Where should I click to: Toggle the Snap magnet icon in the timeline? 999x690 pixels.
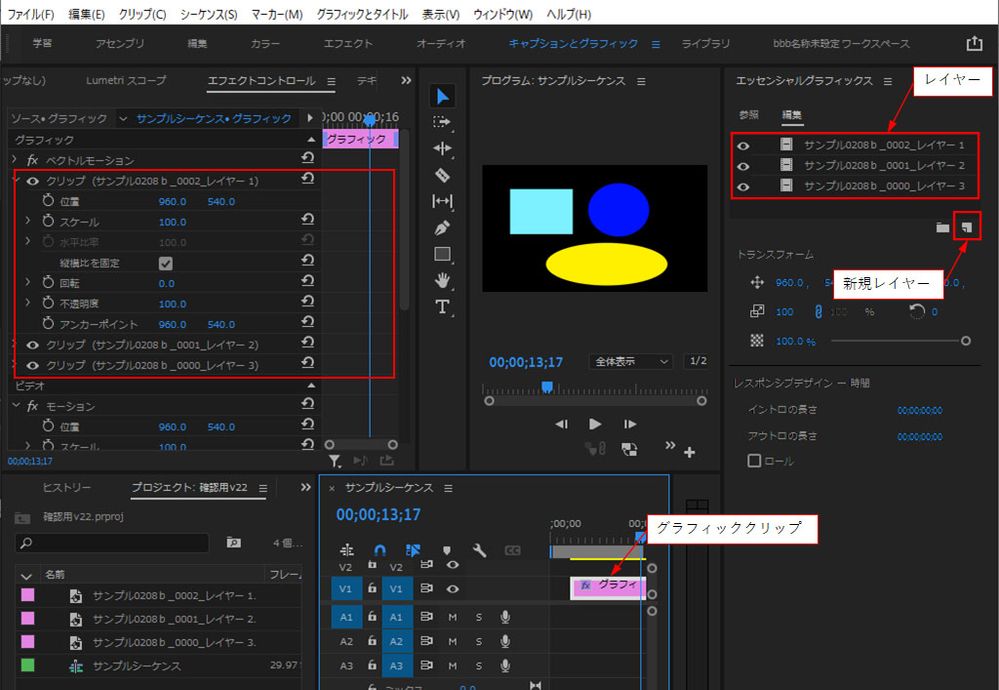pyautogui.click(x=379, y=549)
